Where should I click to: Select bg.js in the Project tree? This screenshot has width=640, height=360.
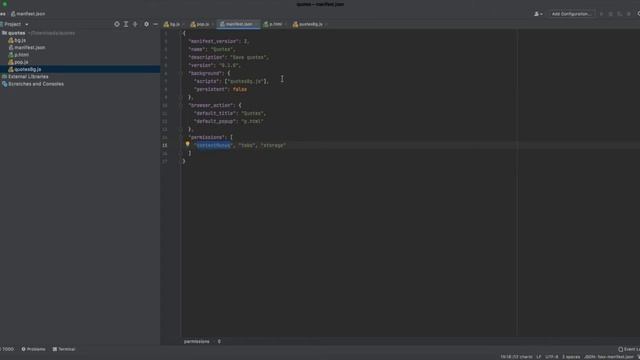click(x=20, y=40)
